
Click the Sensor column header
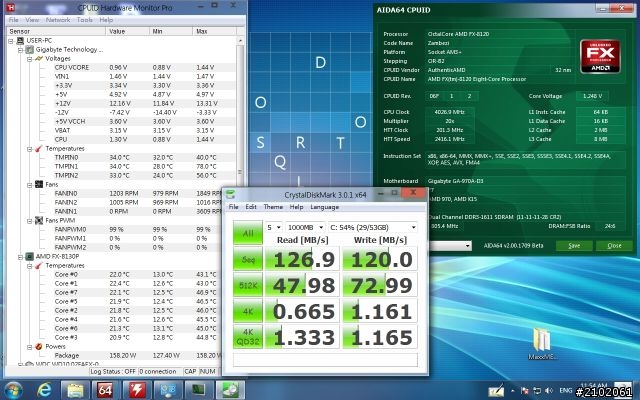(56, 31)
